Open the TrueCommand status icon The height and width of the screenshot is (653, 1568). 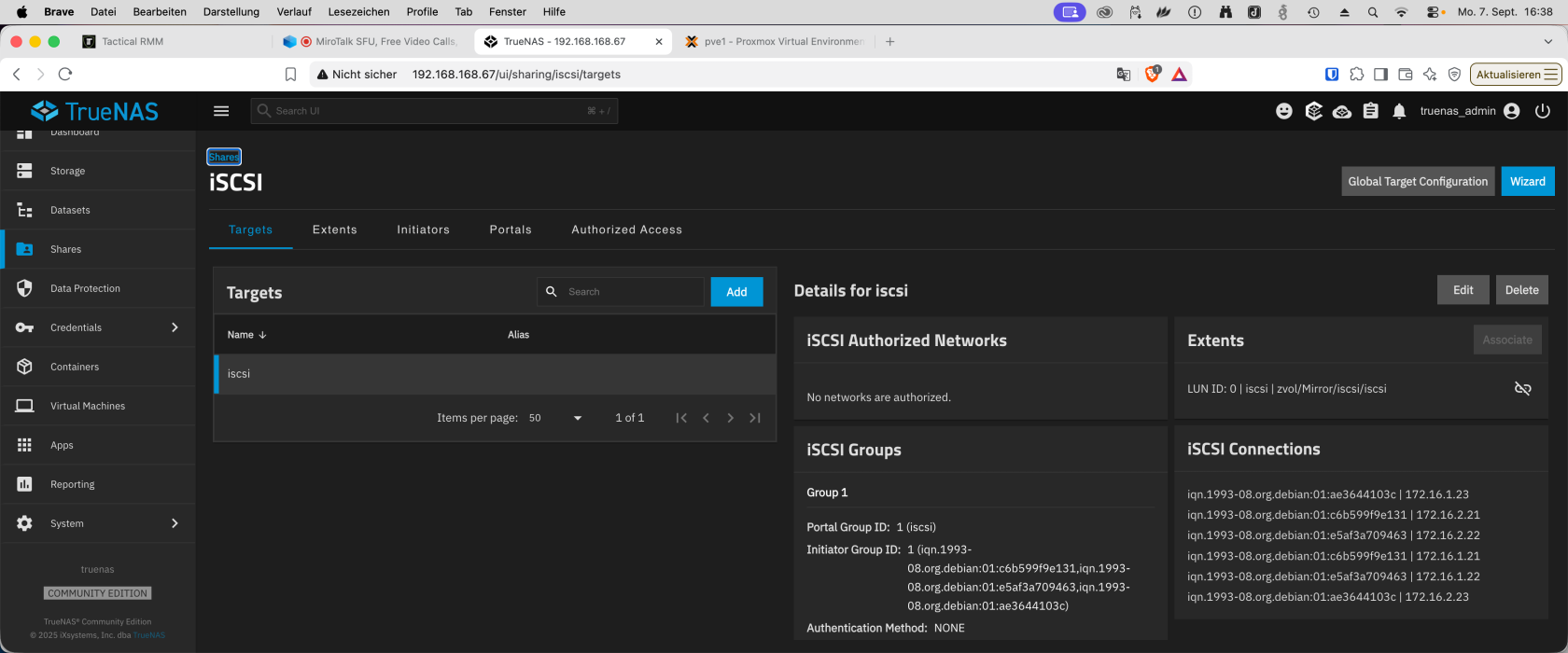(x=1342, y=111)
